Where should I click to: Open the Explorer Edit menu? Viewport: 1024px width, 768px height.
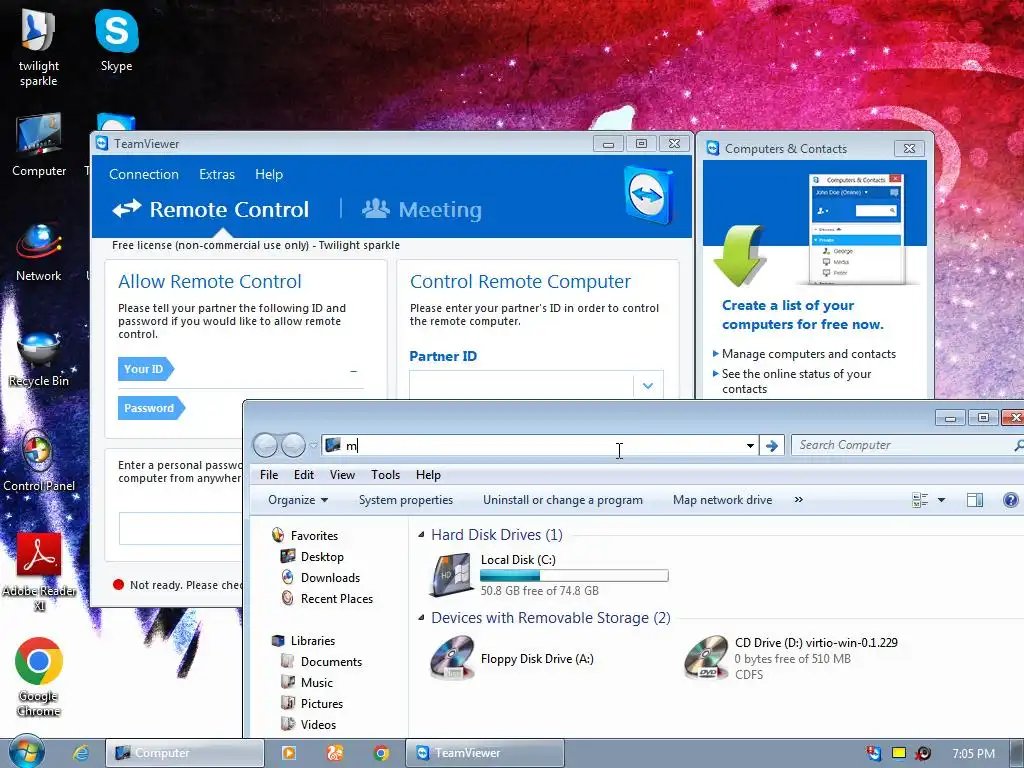click(x=304, y=475)
